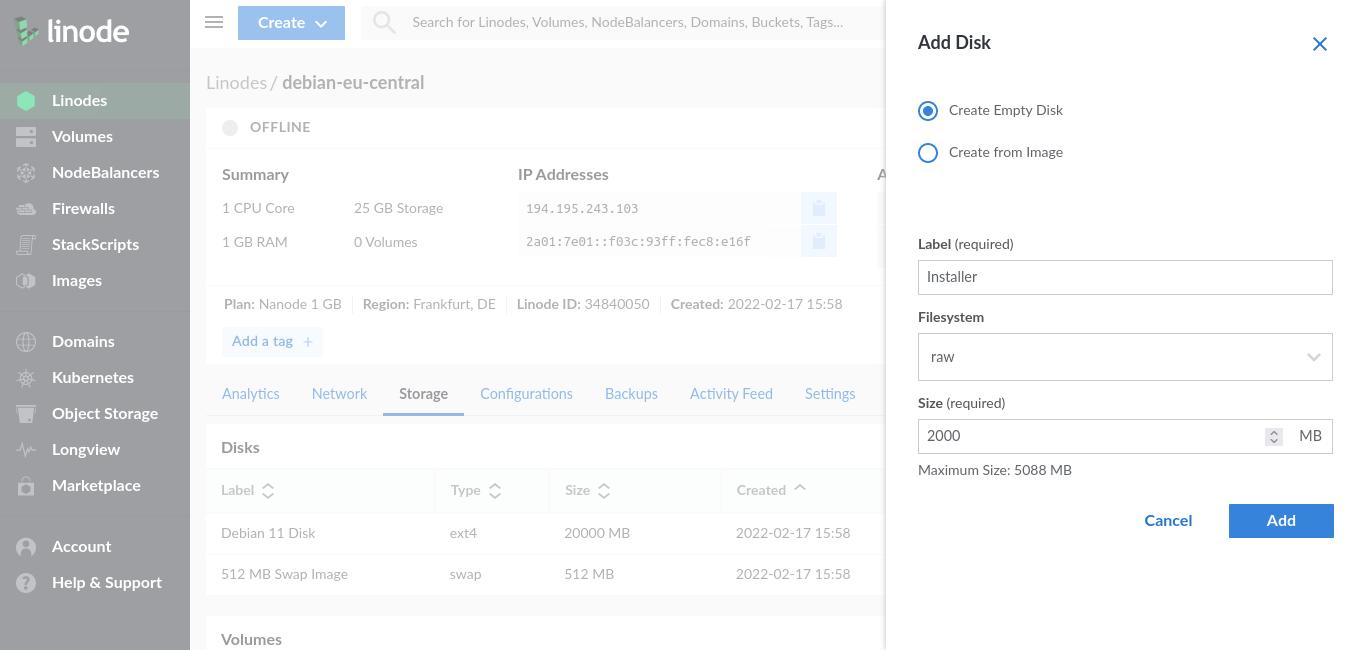Image resolution: width=1366 pixels, height=650 pixels.
Task: Click the Linodes hexagon icon in sidebar
Action: [26, 101]
